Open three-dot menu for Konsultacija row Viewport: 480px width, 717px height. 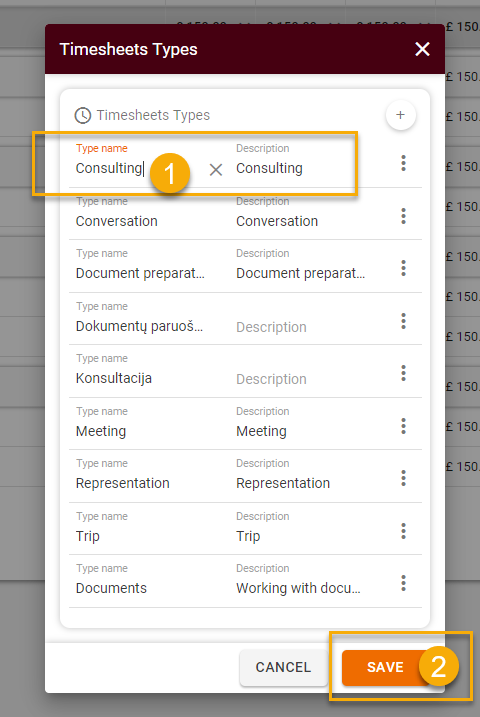(x=403, y=373)
